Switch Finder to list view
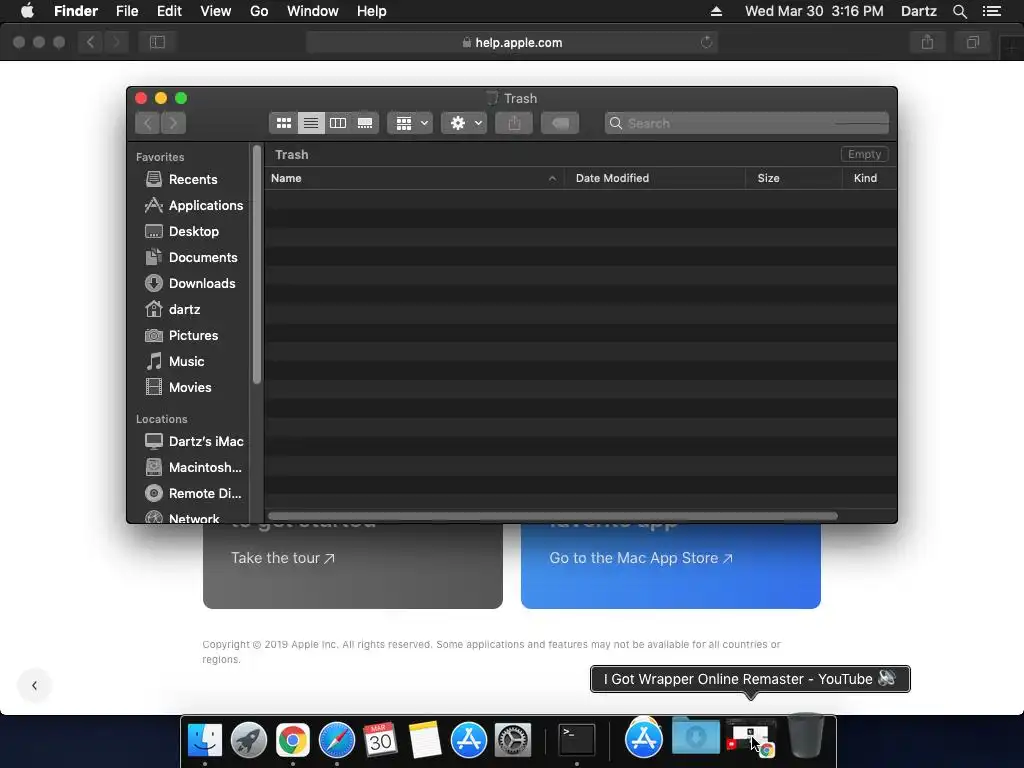The image size is (1024, 768). click(311, 123)
